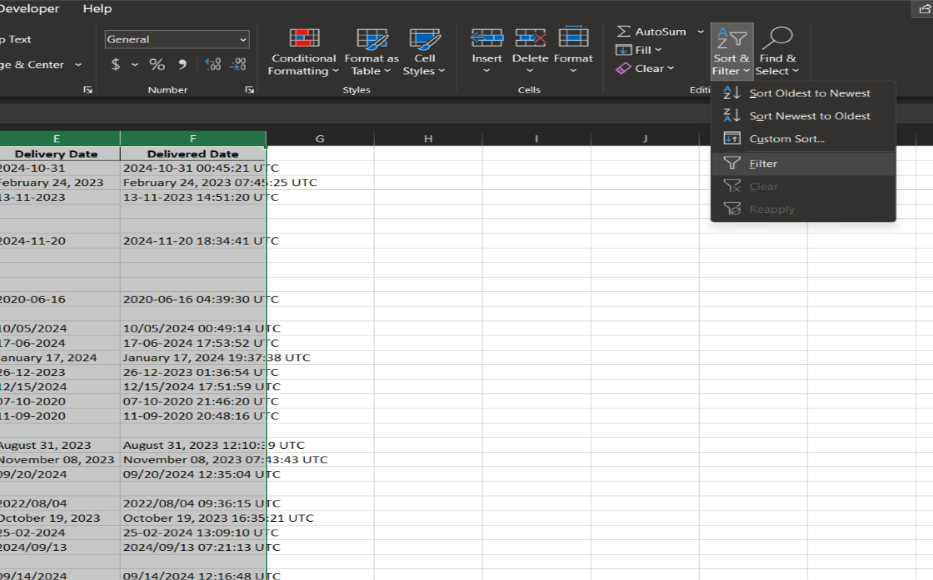This screenshot has width=933, height=580.
Task: Apply Comma Style format
Action: pos(183,64)
